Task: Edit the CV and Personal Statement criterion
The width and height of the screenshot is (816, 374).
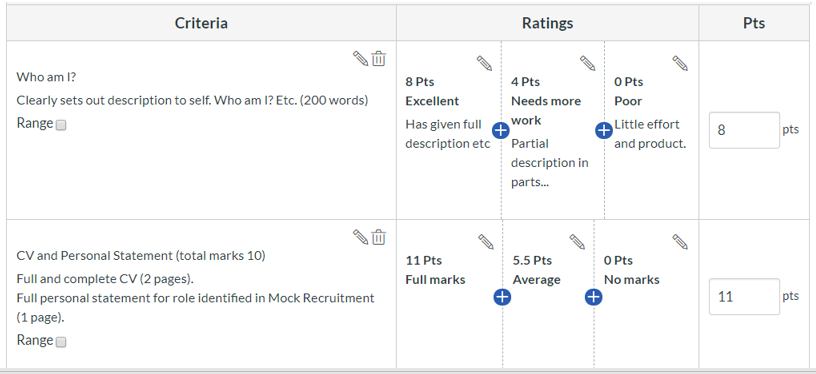Action: click(360, 237)
